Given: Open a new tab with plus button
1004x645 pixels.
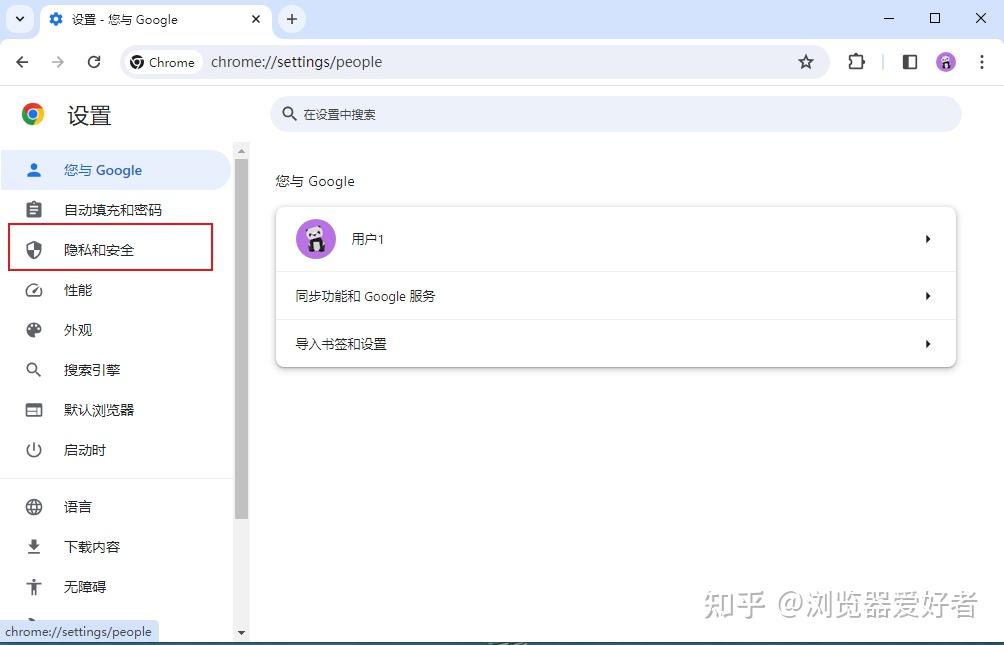Looking at the screenshot, I should pyautogui.click(x=292, y=19).
